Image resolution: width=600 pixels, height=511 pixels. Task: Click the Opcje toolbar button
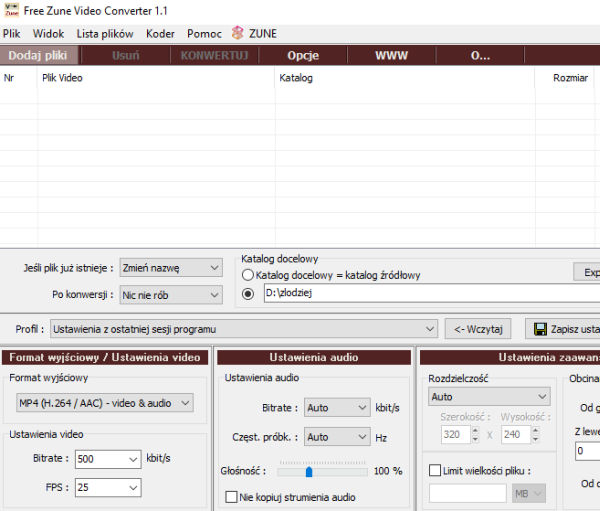tap(303, 56)
